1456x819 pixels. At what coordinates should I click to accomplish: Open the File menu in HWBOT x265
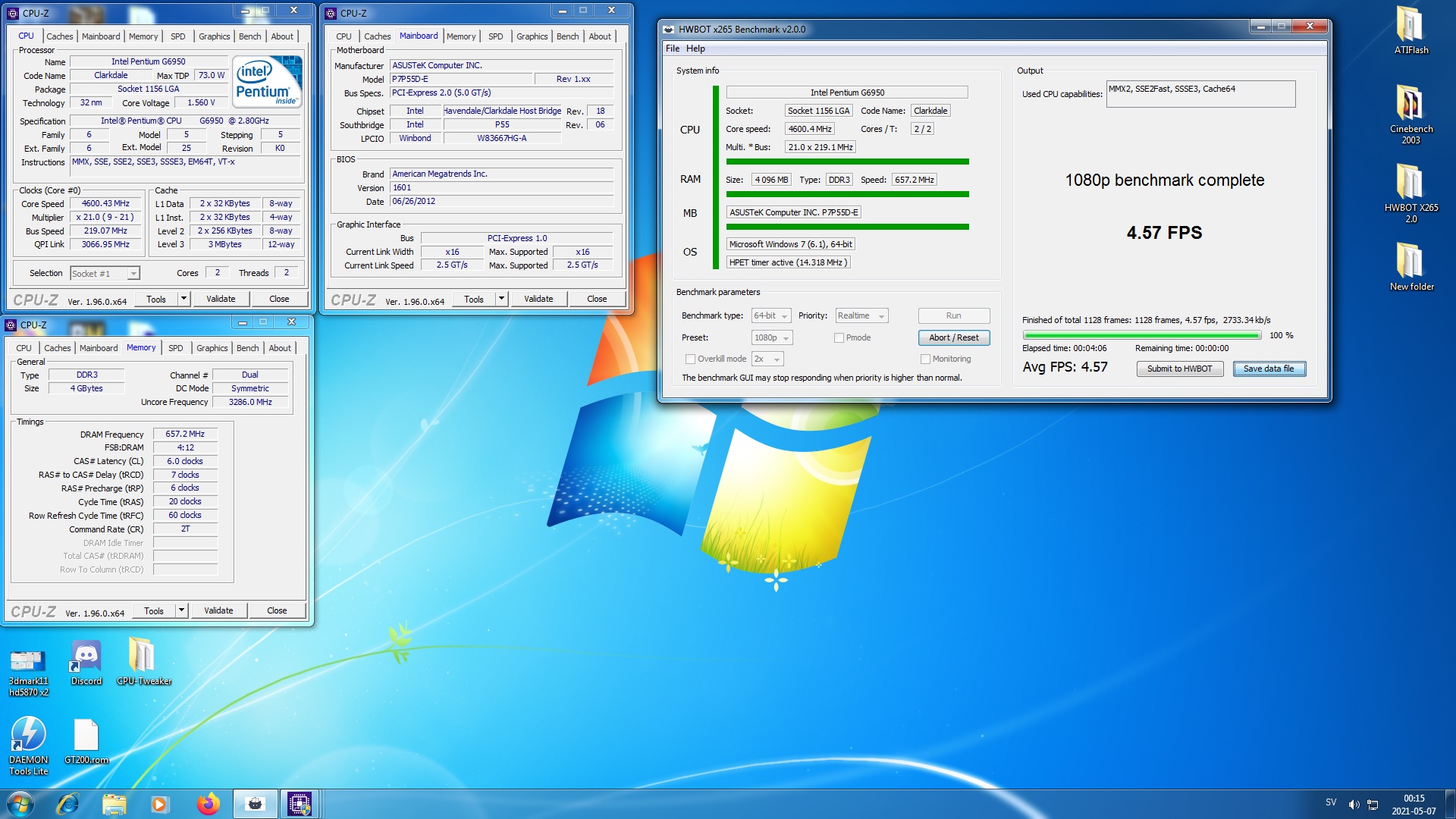(x=673, y=49)
